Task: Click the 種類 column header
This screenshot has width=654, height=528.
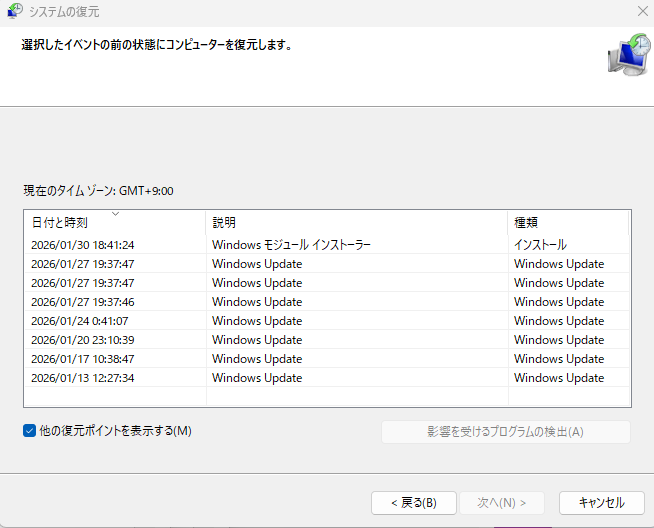Action: click(526, 223)
